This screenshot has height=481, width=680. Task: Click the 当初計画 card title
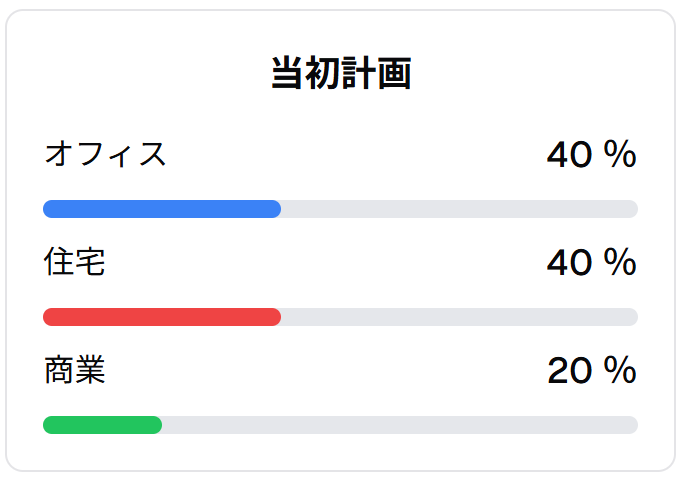[x=341, y=73]
